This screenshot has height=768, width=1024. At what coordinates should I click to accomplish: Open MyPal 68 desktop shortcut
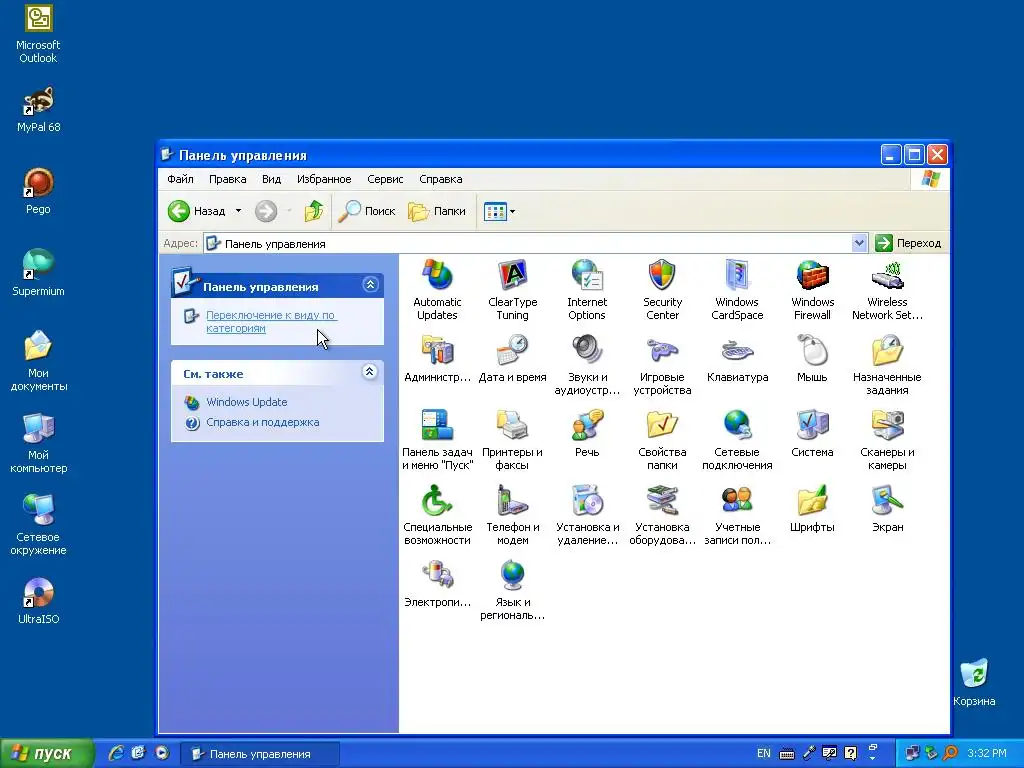coord(38,109)
